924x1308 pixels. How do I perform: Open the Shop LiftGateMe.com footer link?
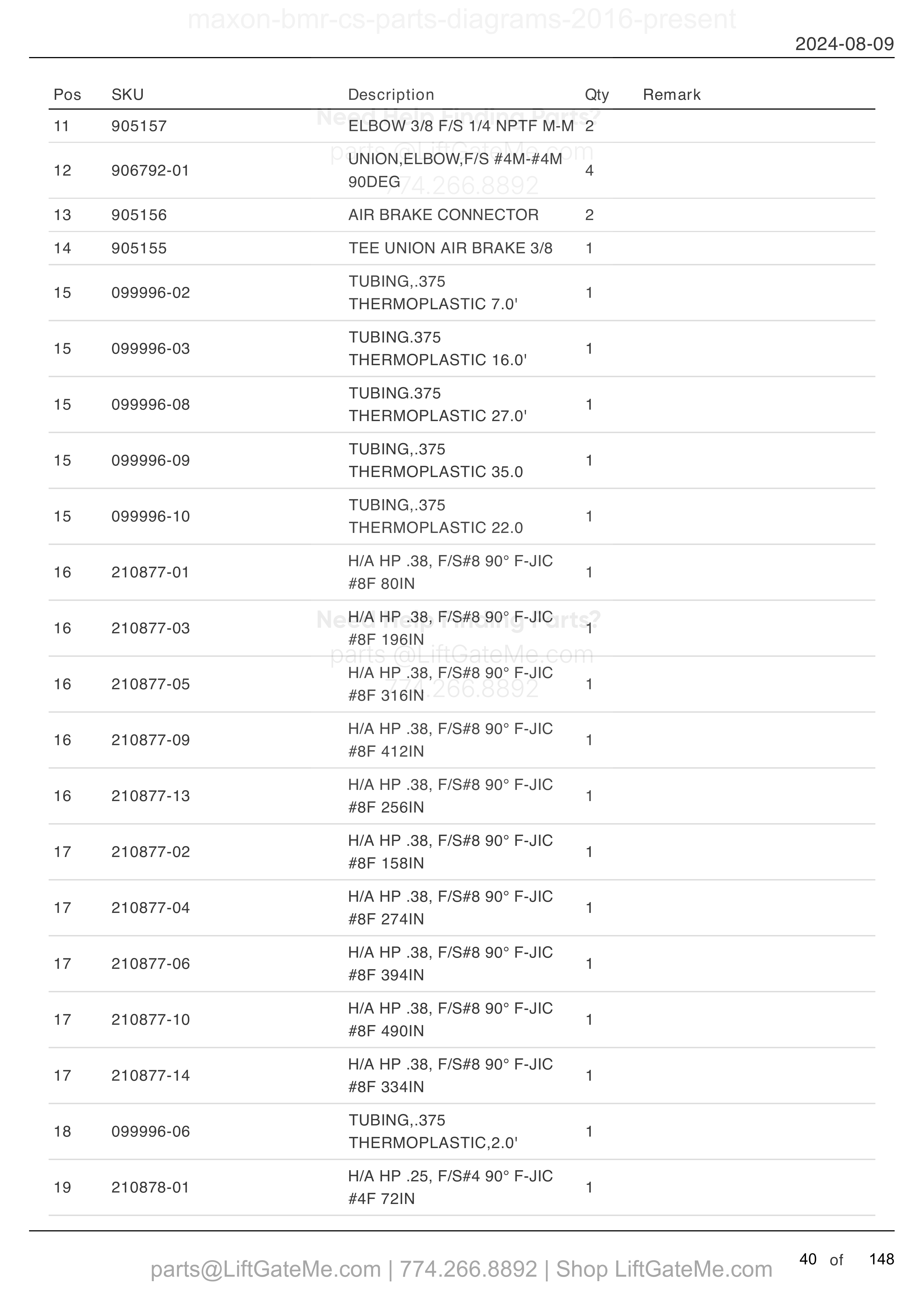click(x=664, y=1269)
